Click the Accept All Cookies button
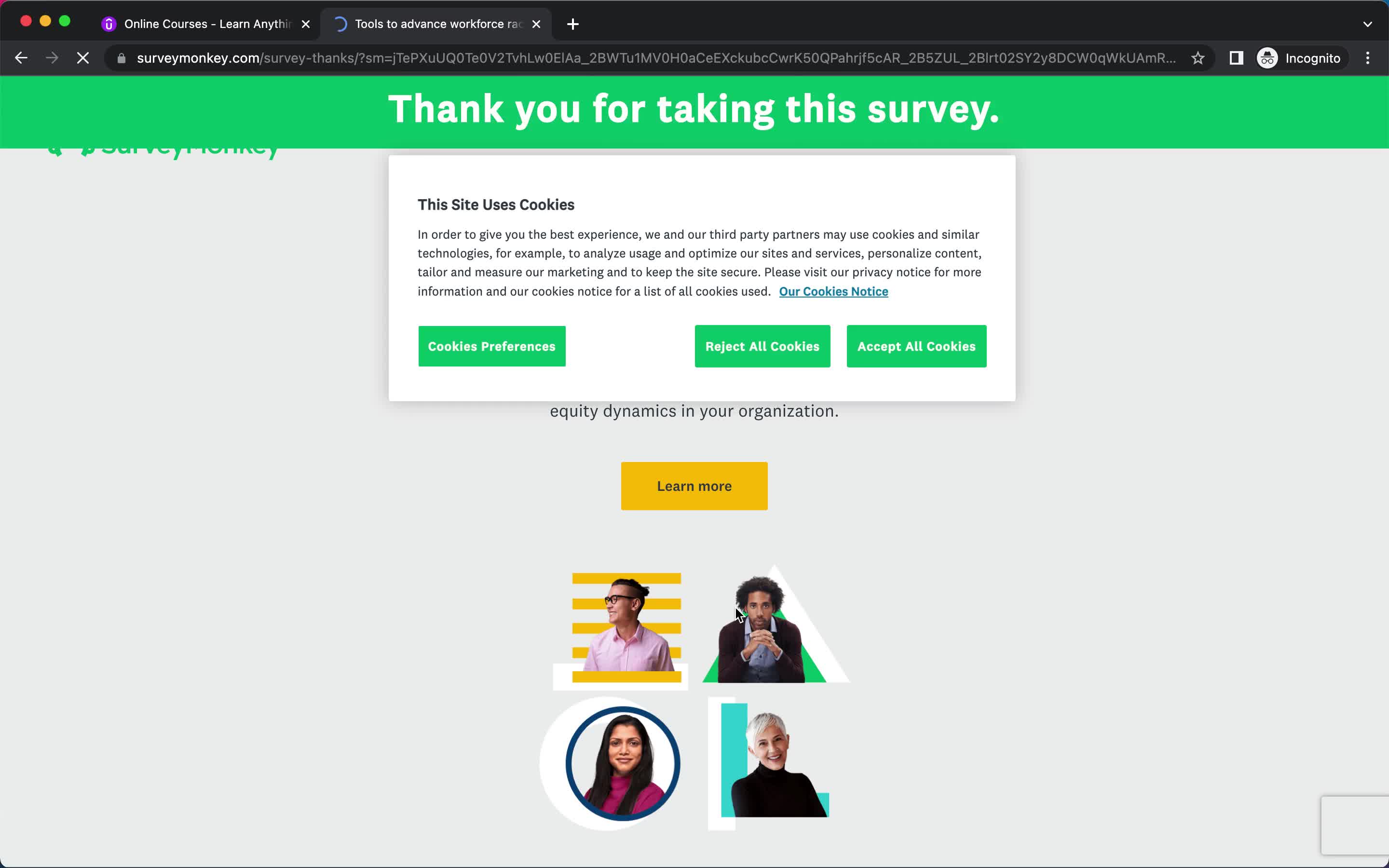Viewport: 1389px width, 868px height. tap(916, 346)
